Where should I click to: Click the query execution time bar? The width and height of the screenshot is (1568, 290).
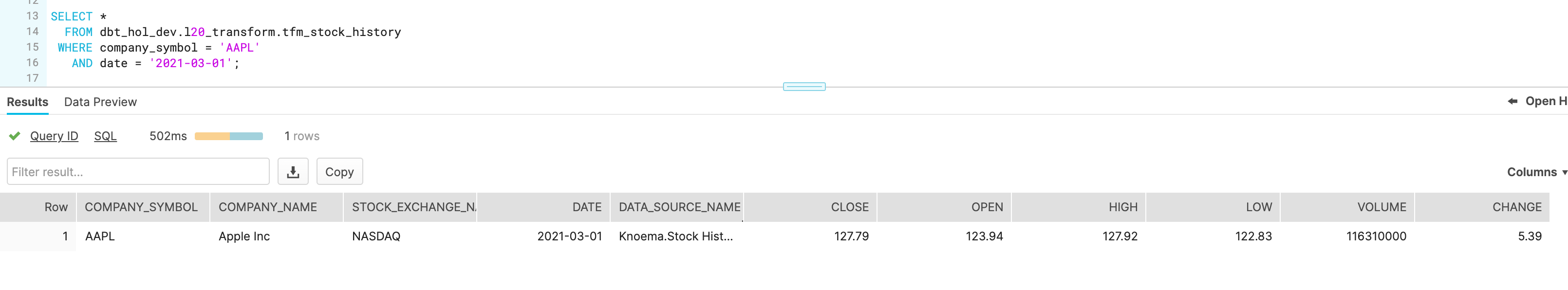pyautogui.click(x=228, y=136)
